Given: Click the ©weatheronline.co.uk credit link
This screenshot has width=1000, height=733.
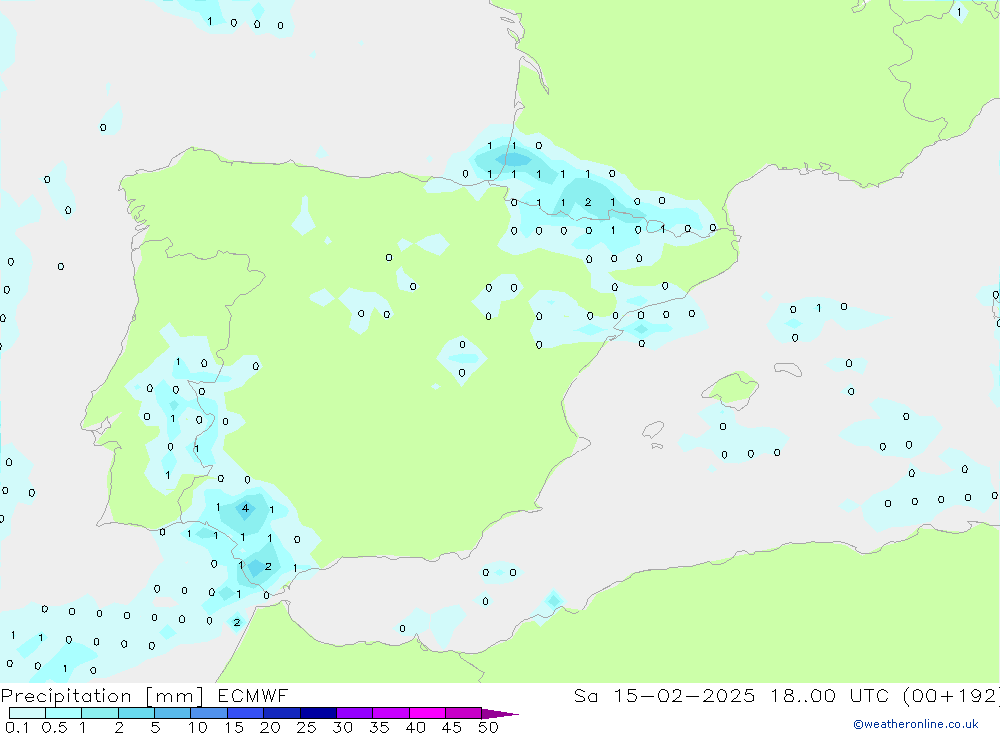Looking at the screenshot, I should 915,724.
